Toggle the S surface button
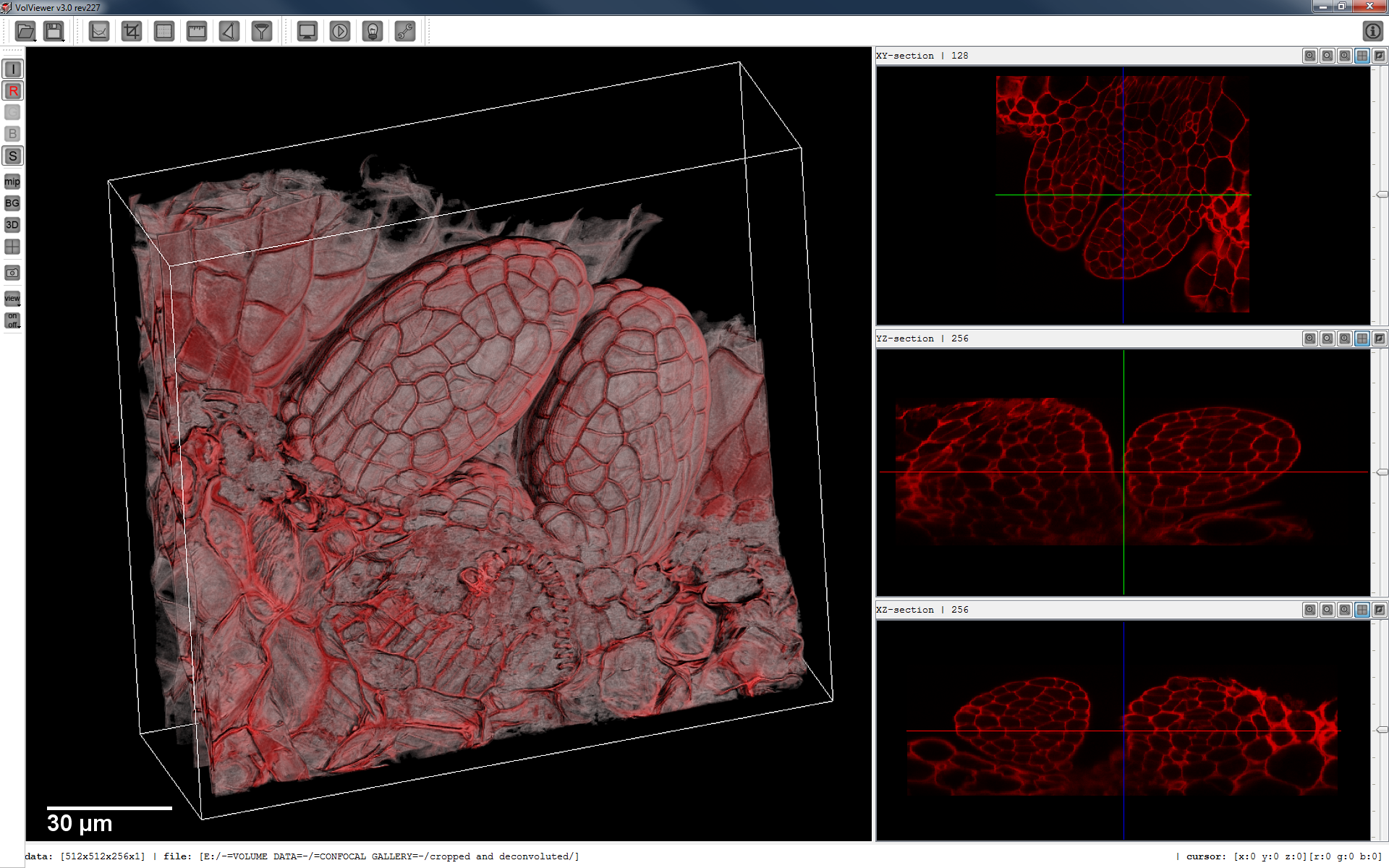Image resolution: width=1389 pixels, height=868 pixels. [12, 156]
